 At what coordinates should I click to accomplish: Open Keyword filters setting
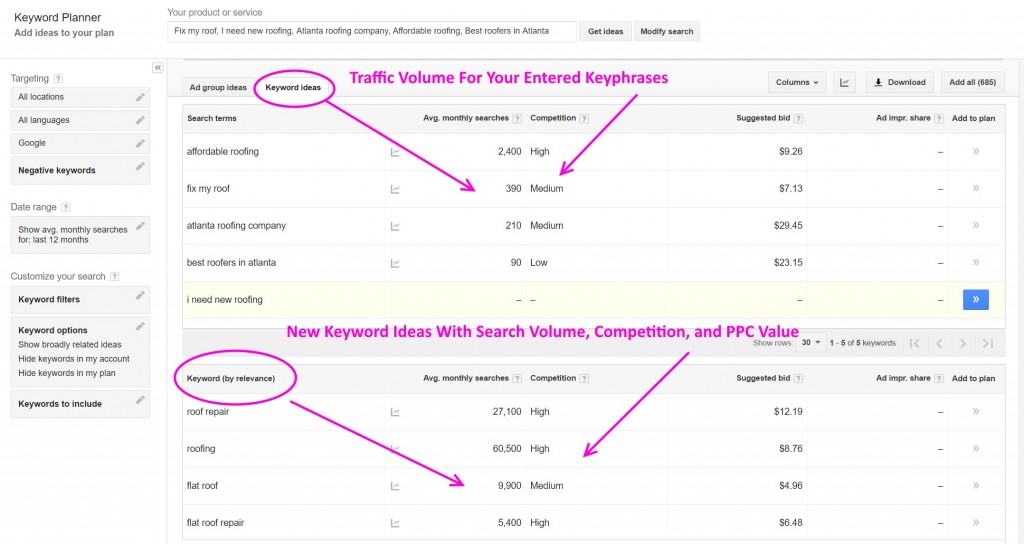coord(80,300)
